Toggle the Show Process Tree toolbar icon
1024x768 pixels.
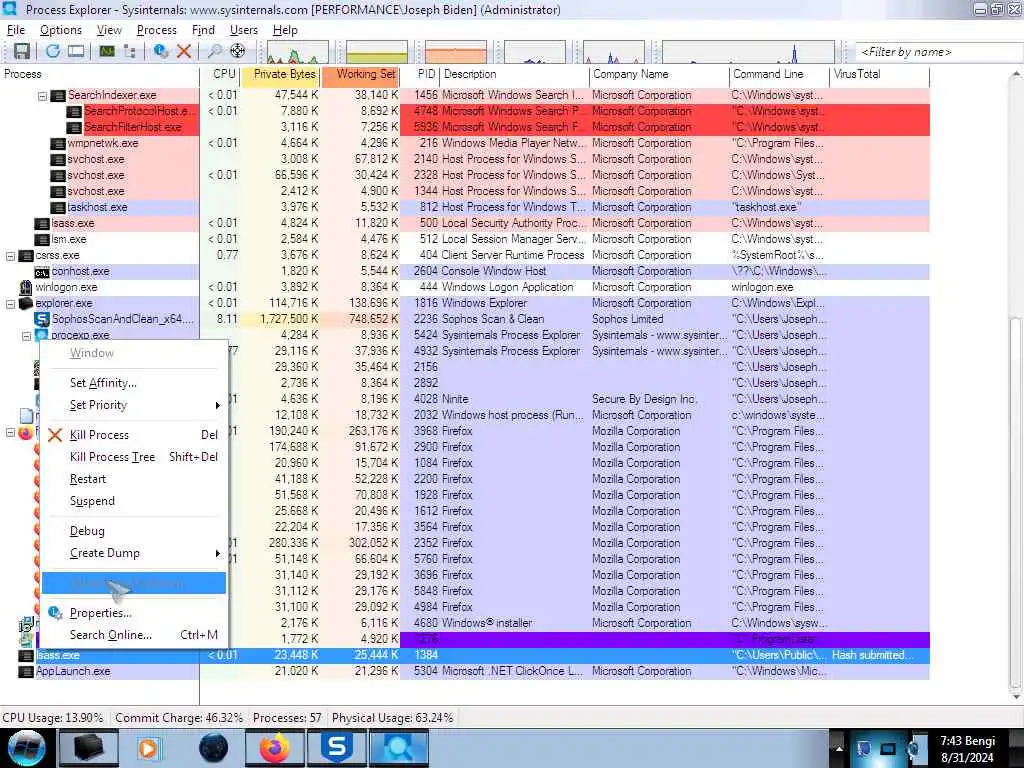click(x=129, y=51)
